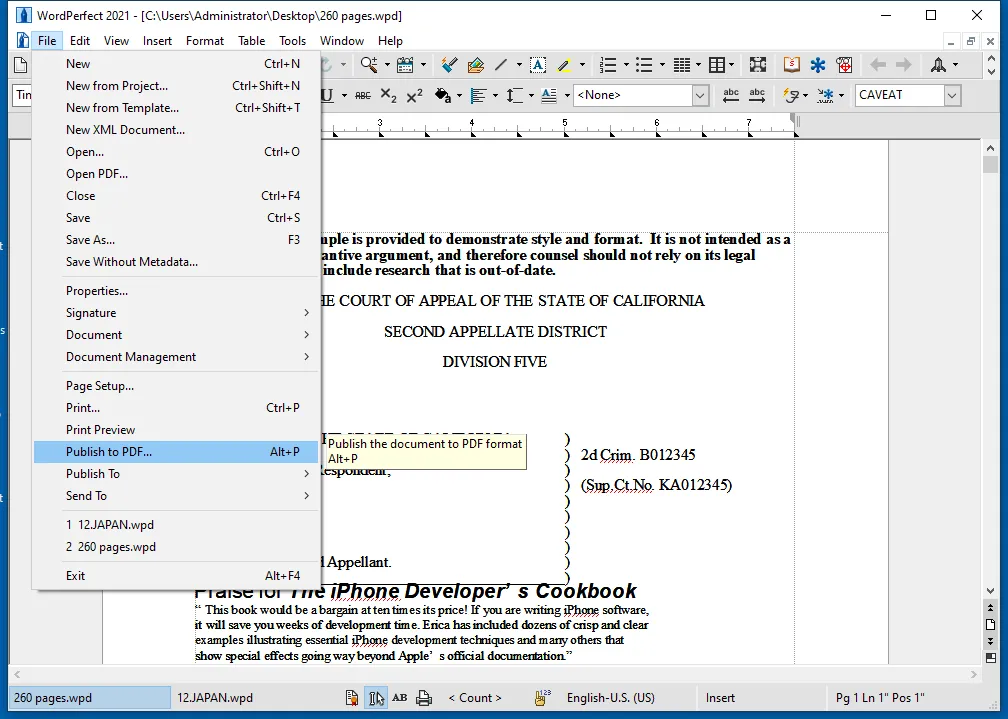Toggle the AB caps lock indicator
This screenshot has height=719, width=1008.
[400, 698]
